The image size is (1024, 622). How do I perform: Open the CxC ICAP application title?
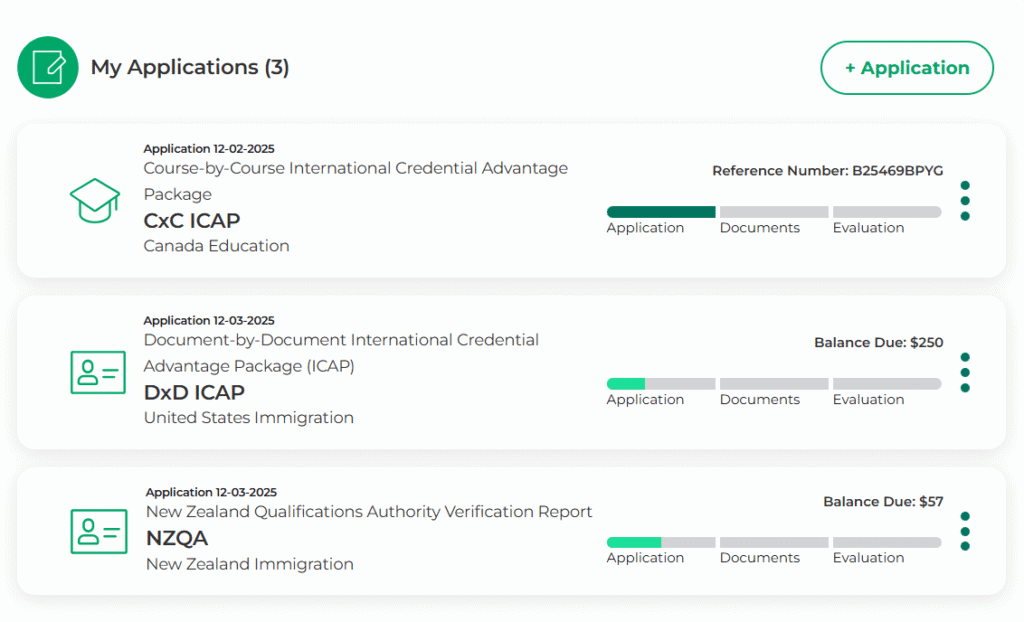[192, 220]
